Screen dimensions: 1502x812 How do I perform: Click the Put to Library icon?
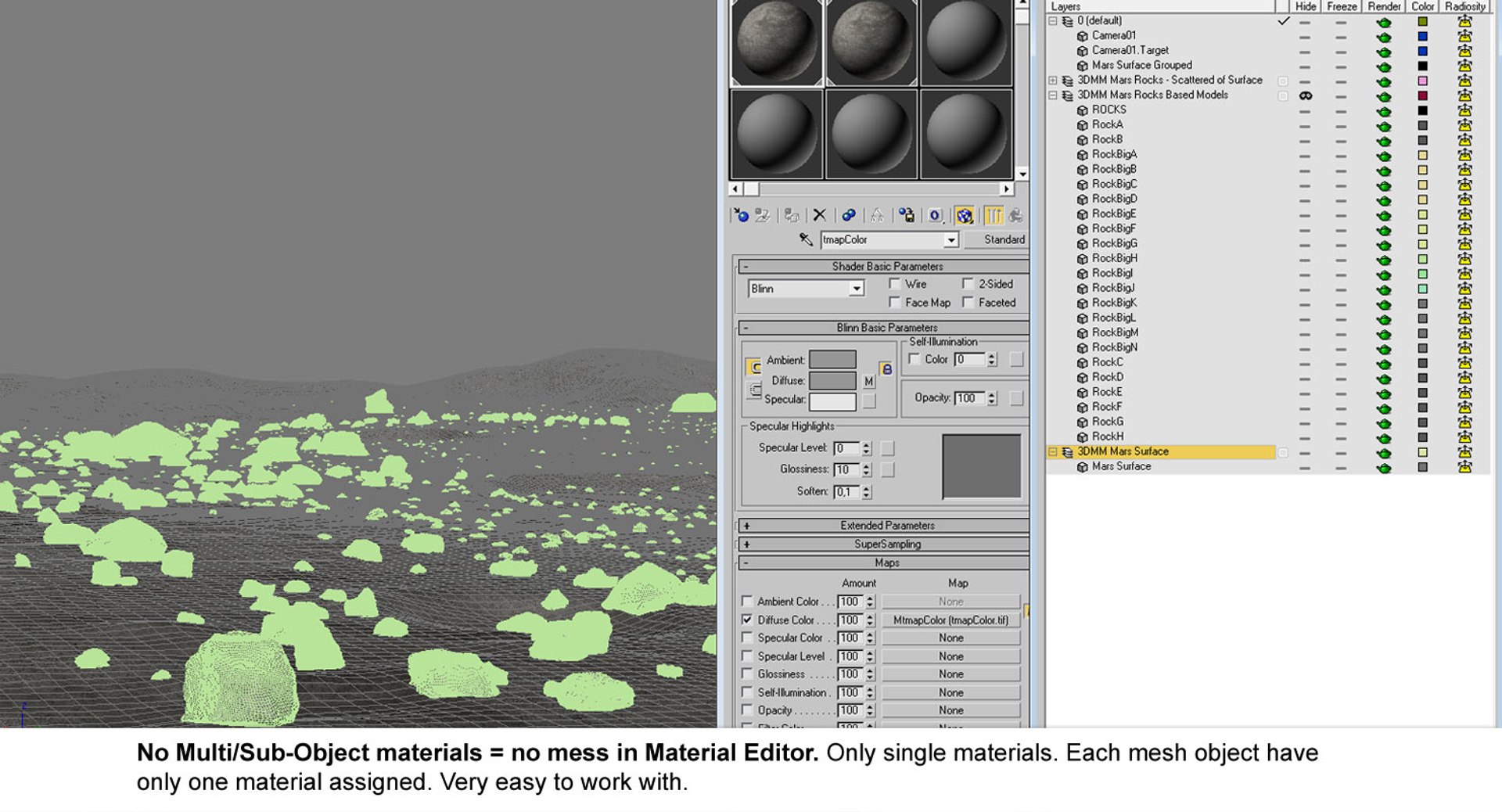tap(906, 215)
